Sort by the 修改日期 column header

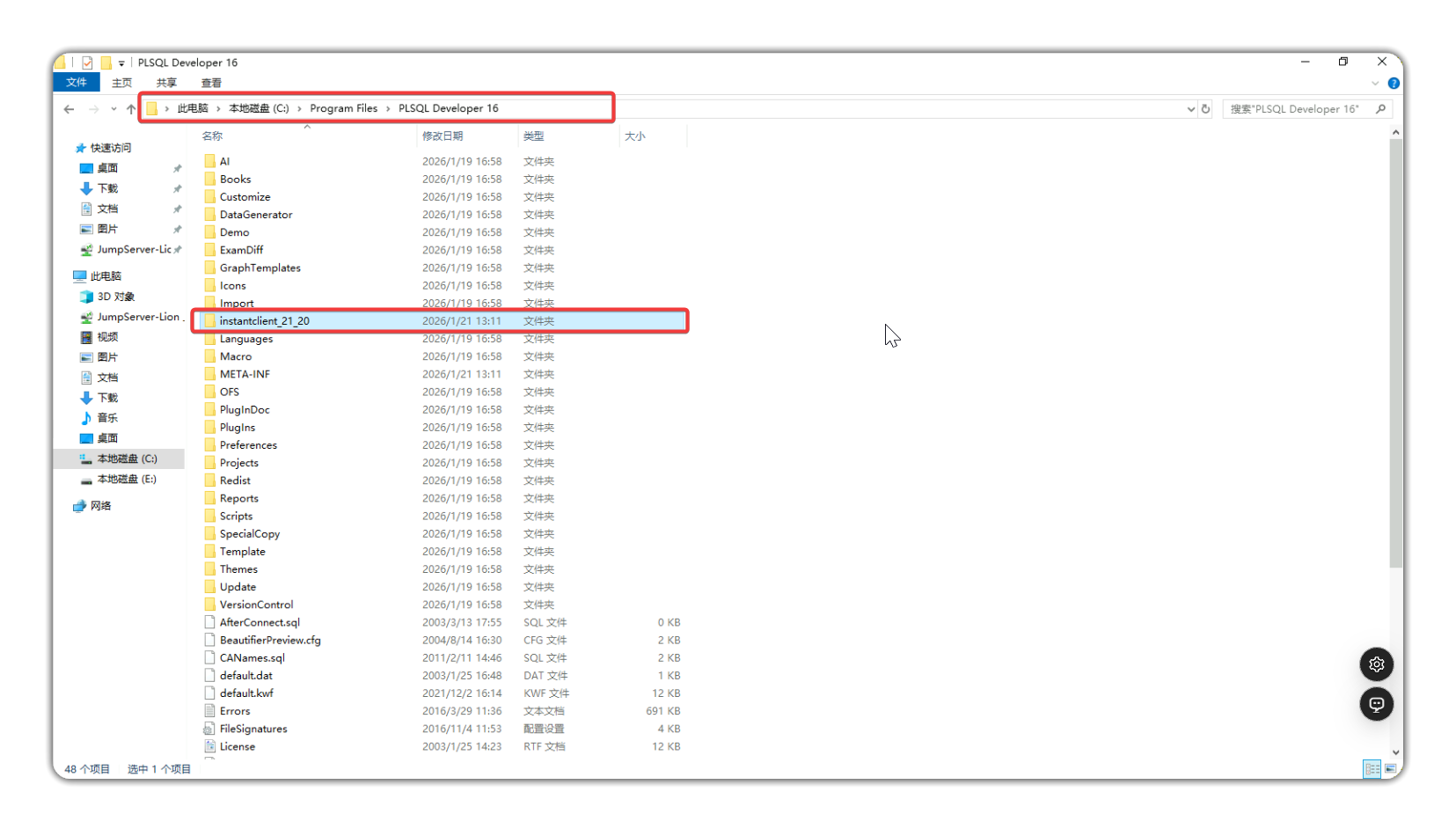click(443, 136)
